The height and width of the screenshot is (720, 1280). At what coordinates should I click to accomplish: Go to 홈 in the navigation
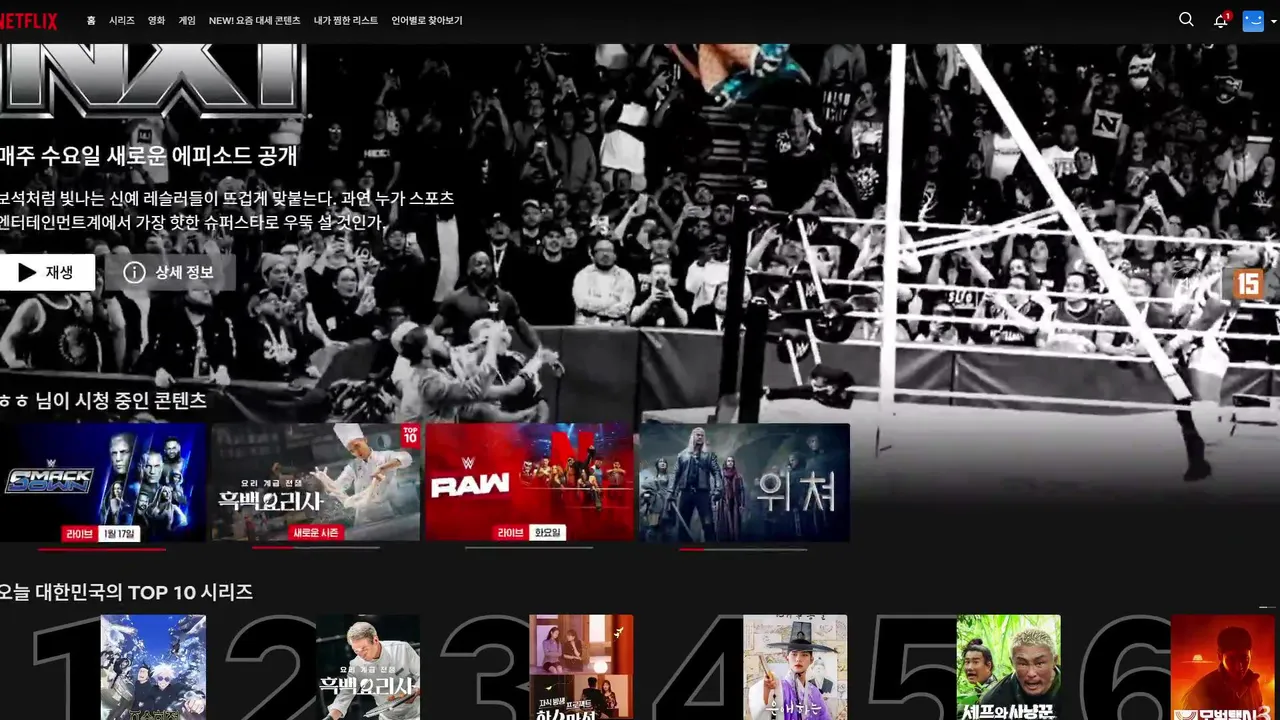(91, 20)
